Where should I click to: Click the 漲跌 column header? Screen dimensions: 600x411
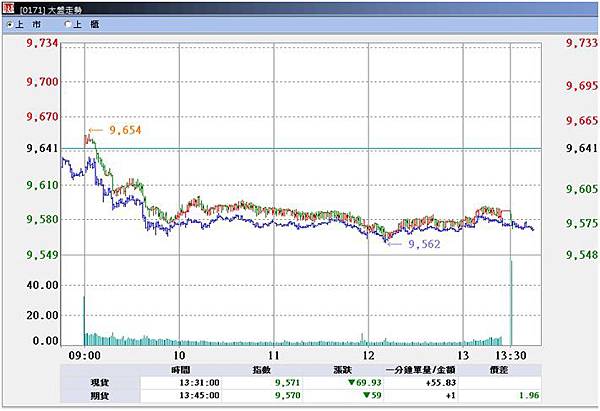coord(342,370)
